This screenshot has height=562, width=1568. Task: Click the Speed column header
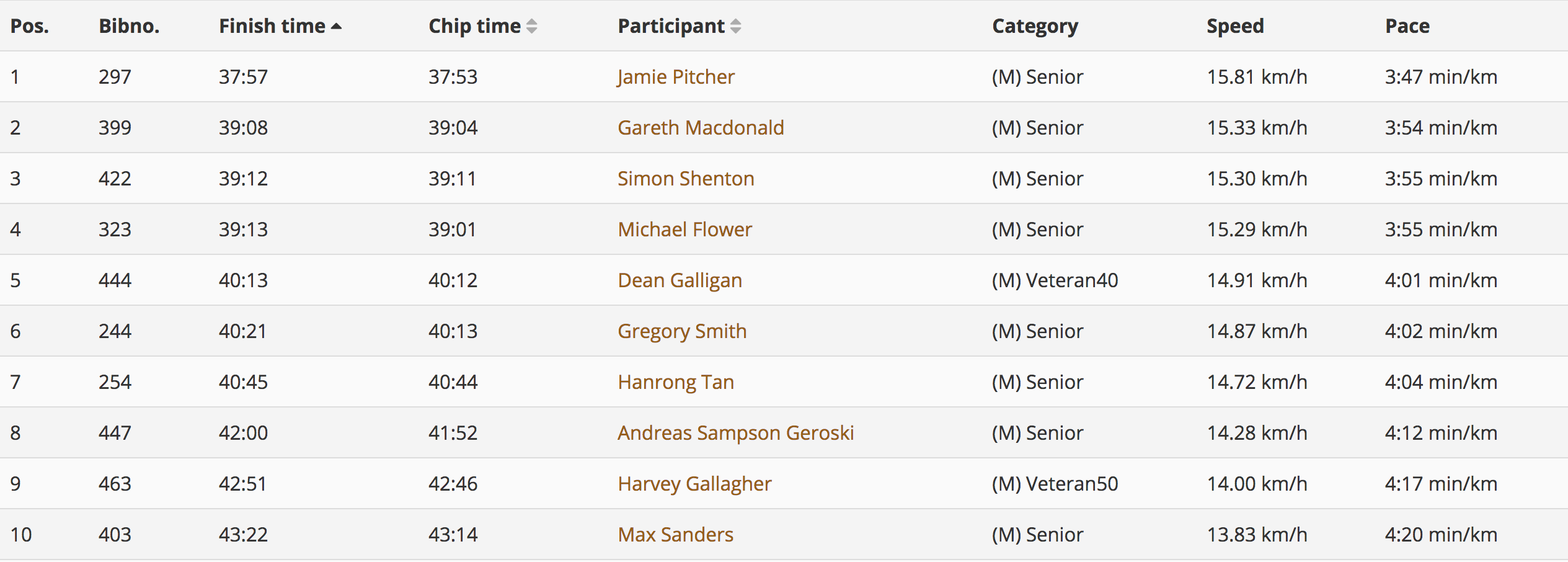[x=1235, y=26]
